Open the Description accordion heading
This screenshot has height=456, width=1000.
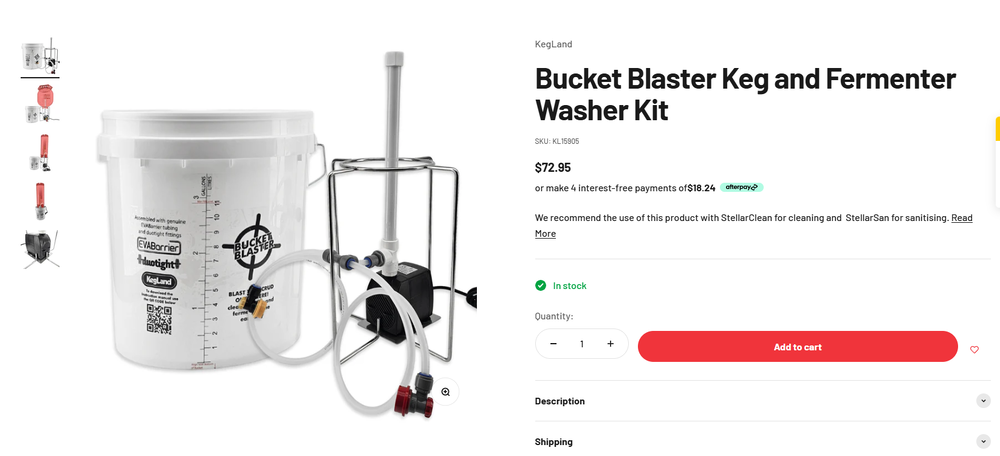click(559, 401)
